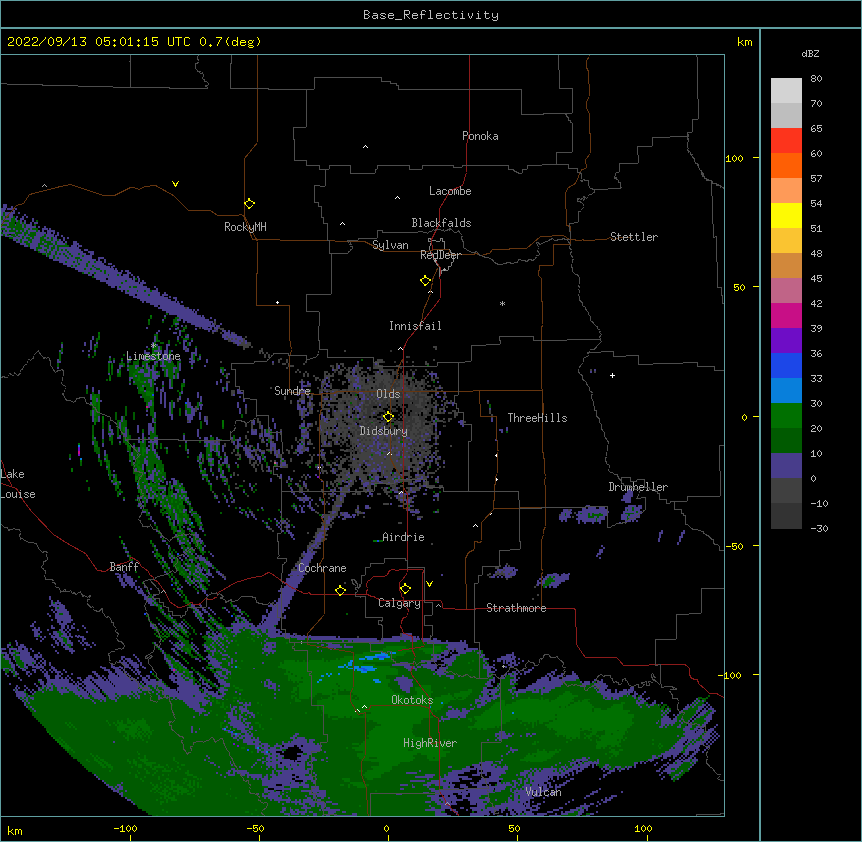Select the light blue swatch above 30 dBZ
The image size is (862, 842).
(786, 391)
